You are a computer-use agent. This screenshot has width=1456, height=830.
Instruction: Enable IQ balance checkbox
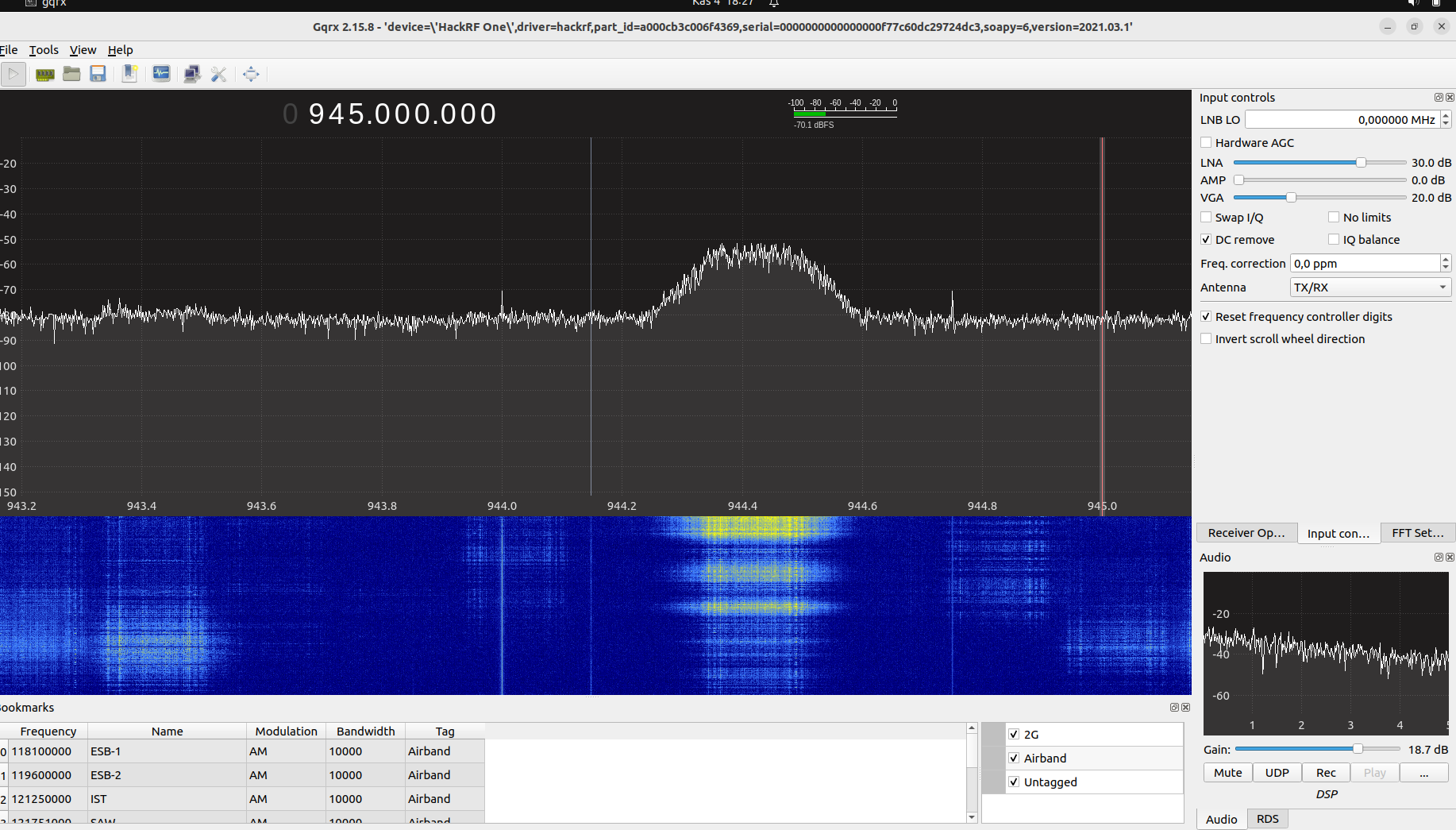pos(1334,239)
